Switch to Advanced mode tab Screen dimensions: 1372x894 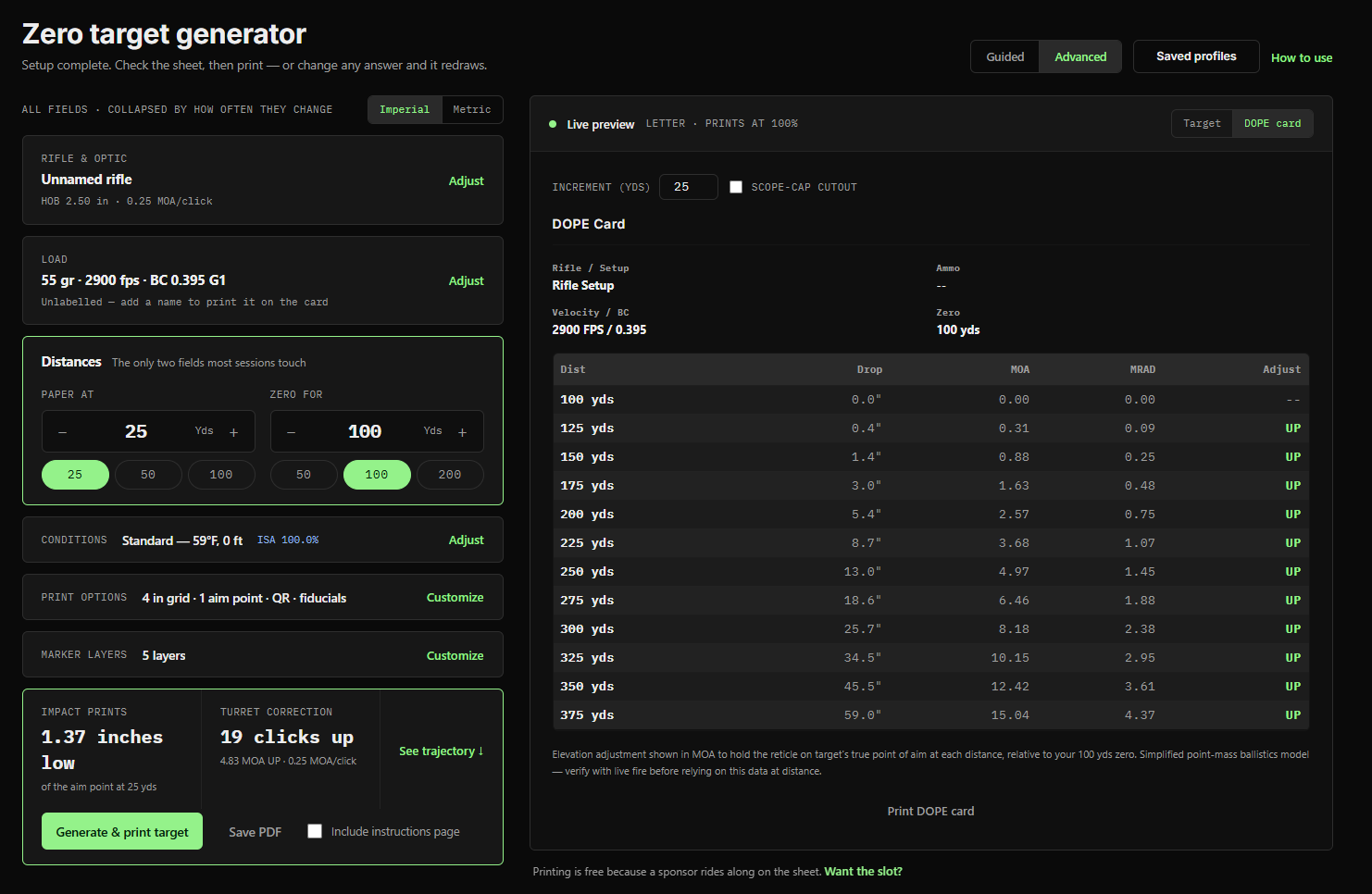coord(1080,56)
